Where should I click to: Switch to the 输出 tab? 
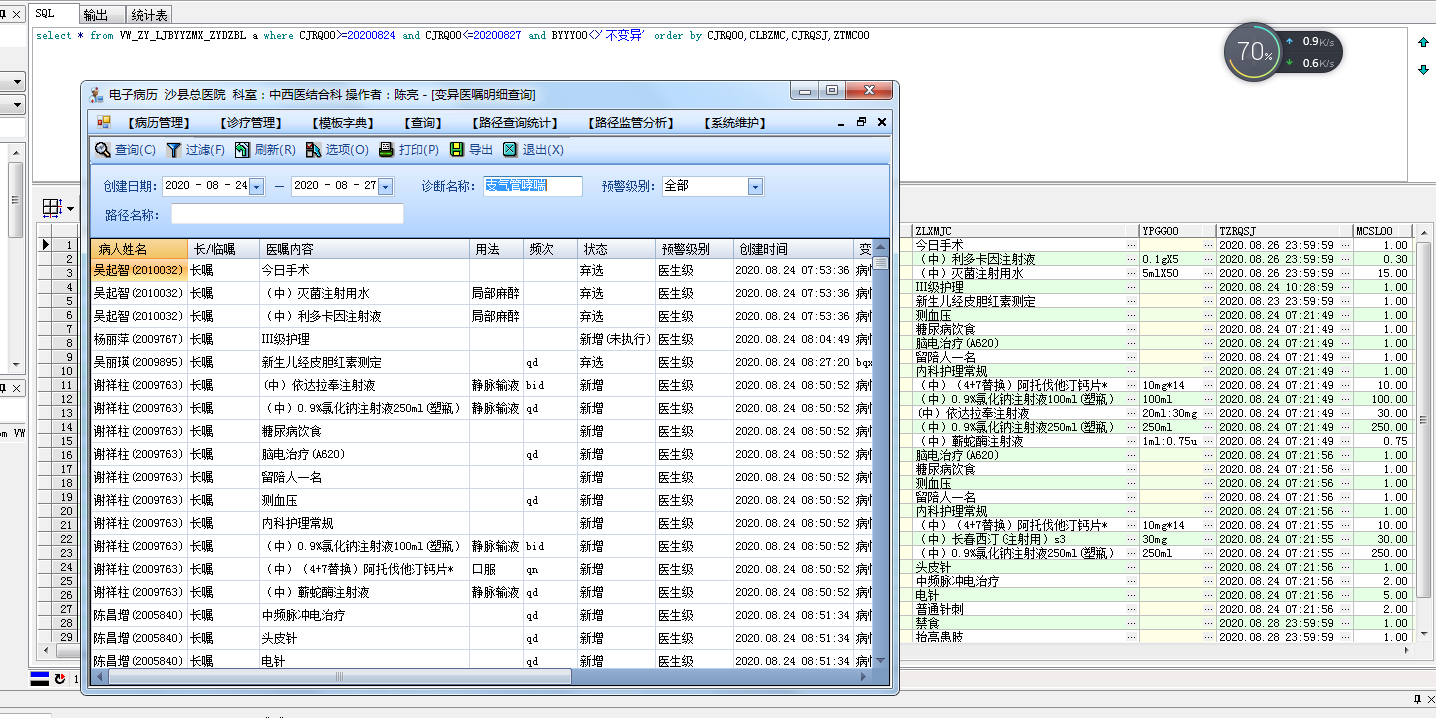click(x=96, y=15)
